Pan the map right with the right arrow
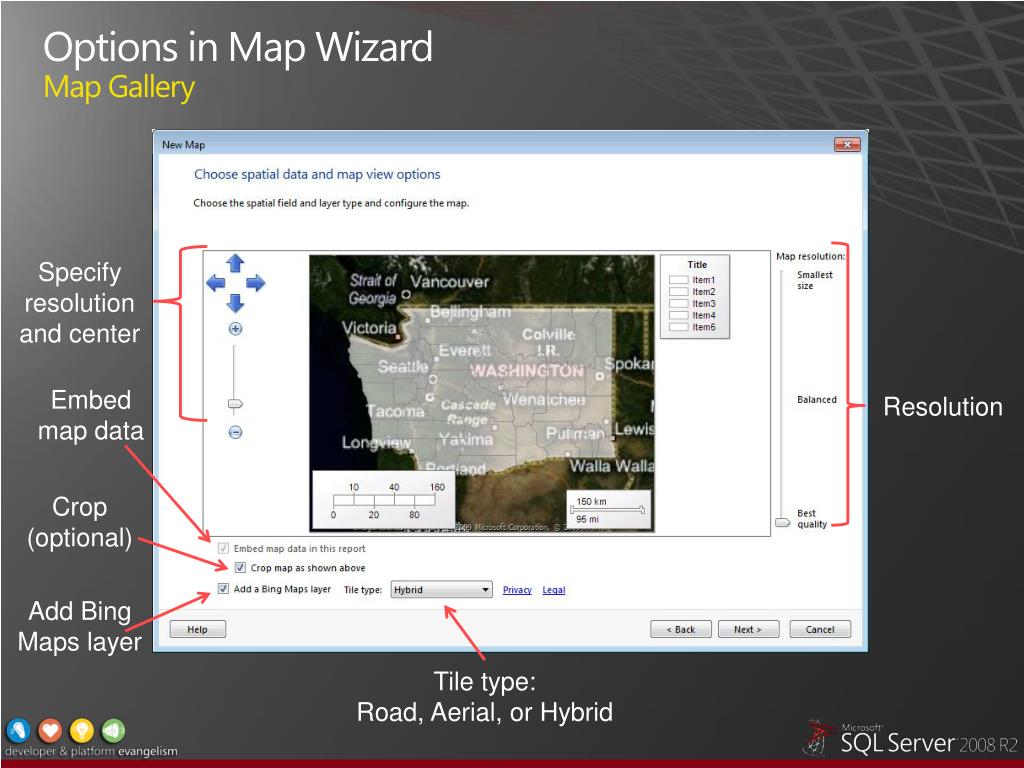 coord(255,283)
